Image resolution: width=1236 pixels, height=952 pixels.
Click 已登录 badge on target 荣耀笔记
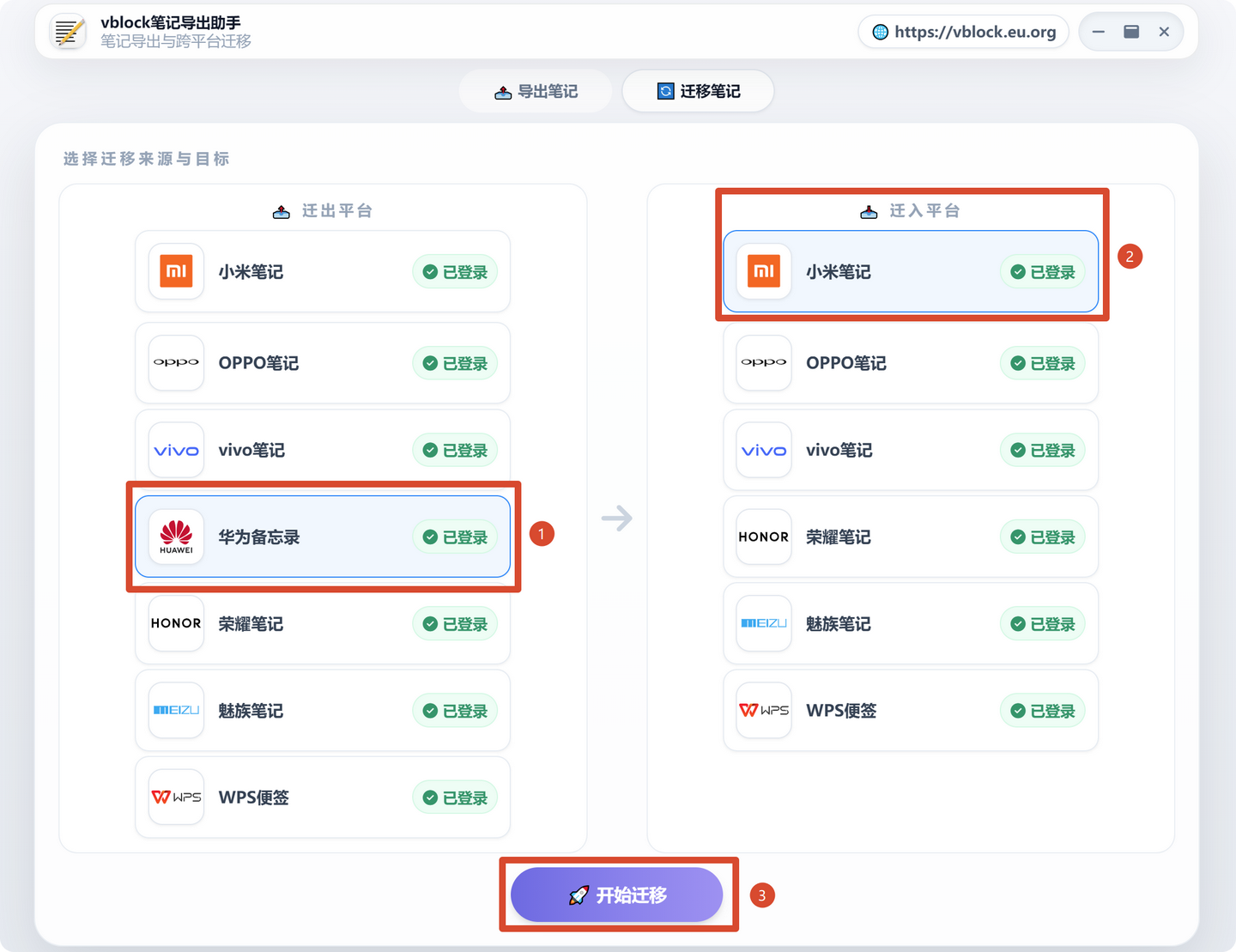coord(1043,537)
